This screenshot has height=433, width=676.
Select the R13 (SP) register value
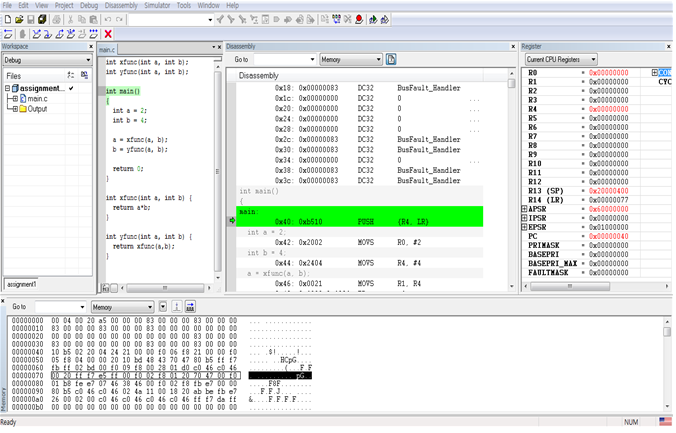point(609,191)
